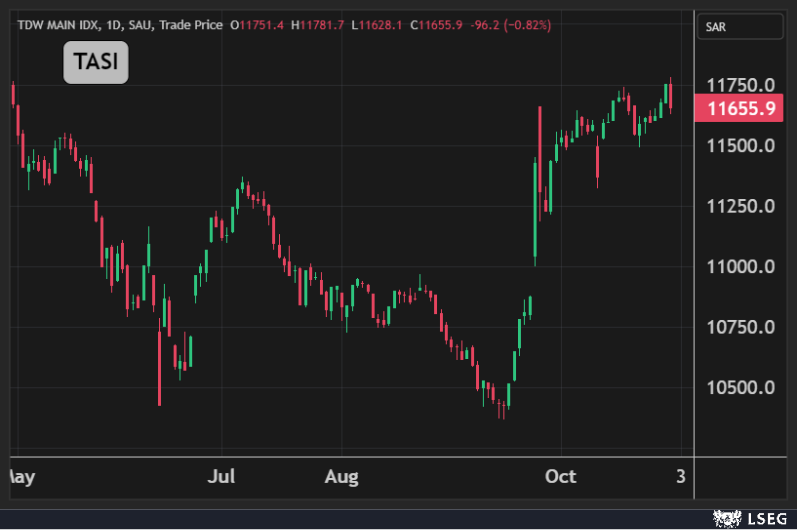Click the High value 11781.7 in legend
Image resolution: width=797 pixels, height=530 pixels.
(x=319, y=23)
